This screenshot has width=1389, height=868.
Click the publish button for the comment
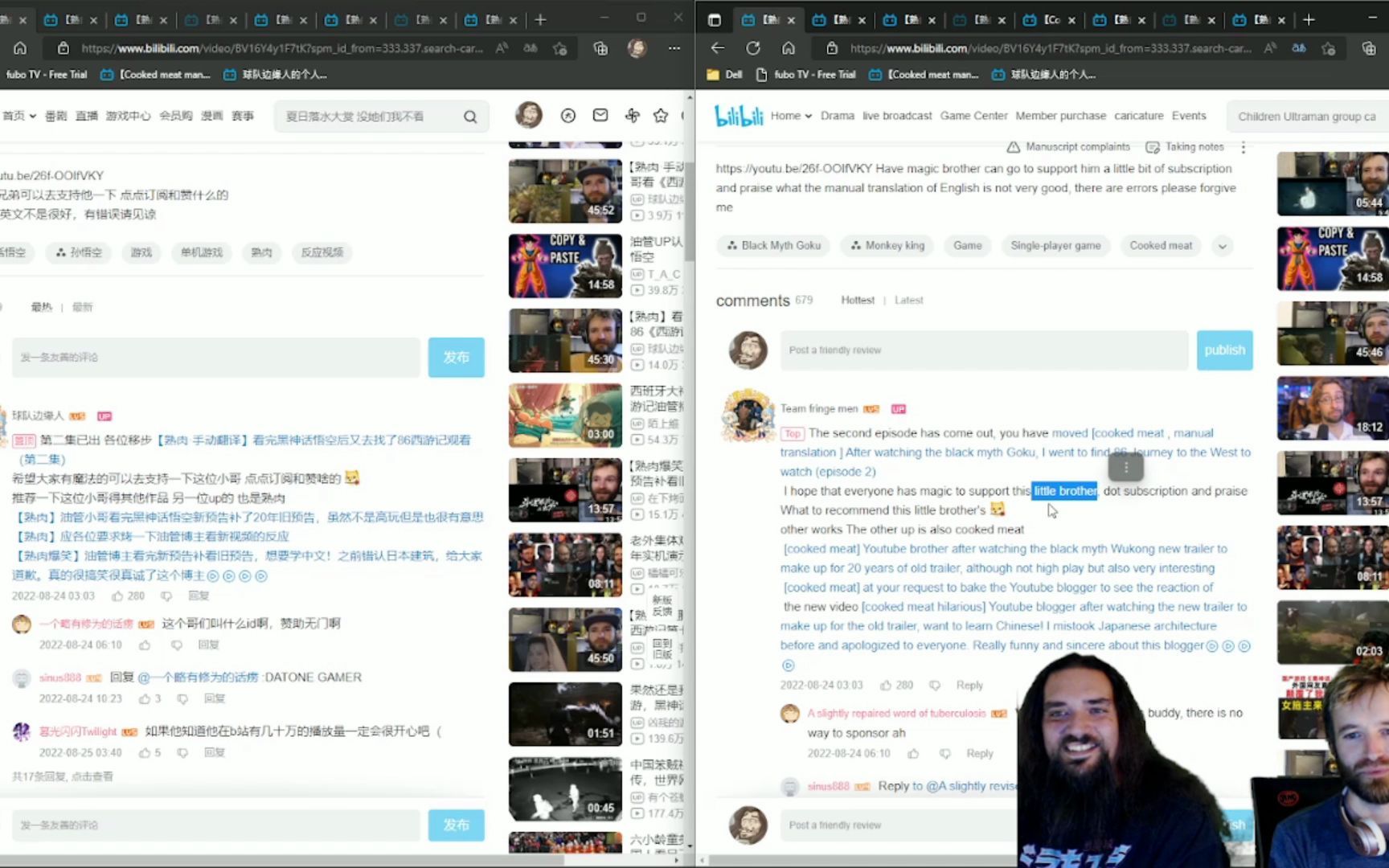click(1224, 350)
